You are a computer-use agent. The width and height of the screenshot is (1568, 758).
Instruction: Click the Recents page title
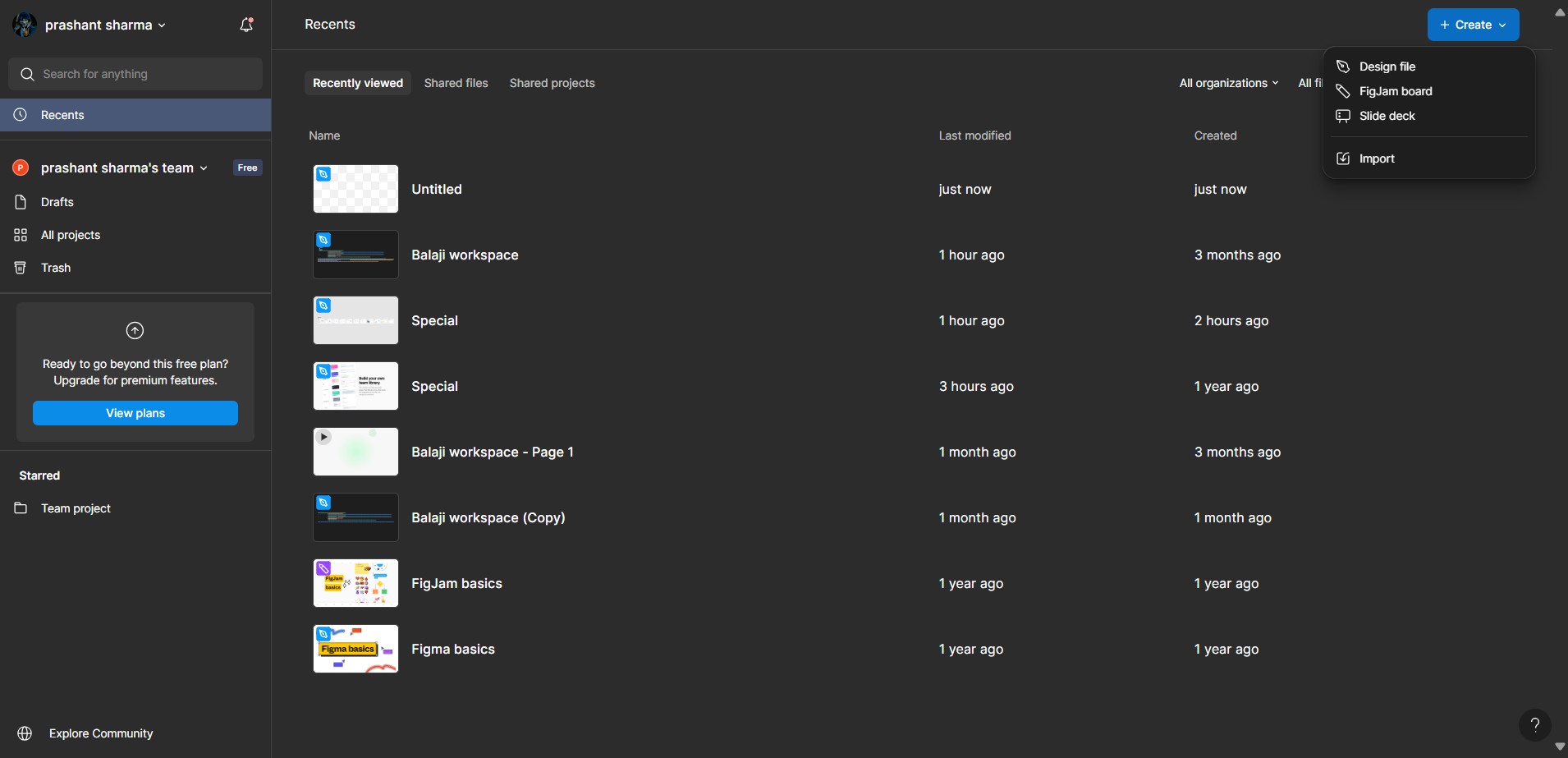tap(330, 25)
